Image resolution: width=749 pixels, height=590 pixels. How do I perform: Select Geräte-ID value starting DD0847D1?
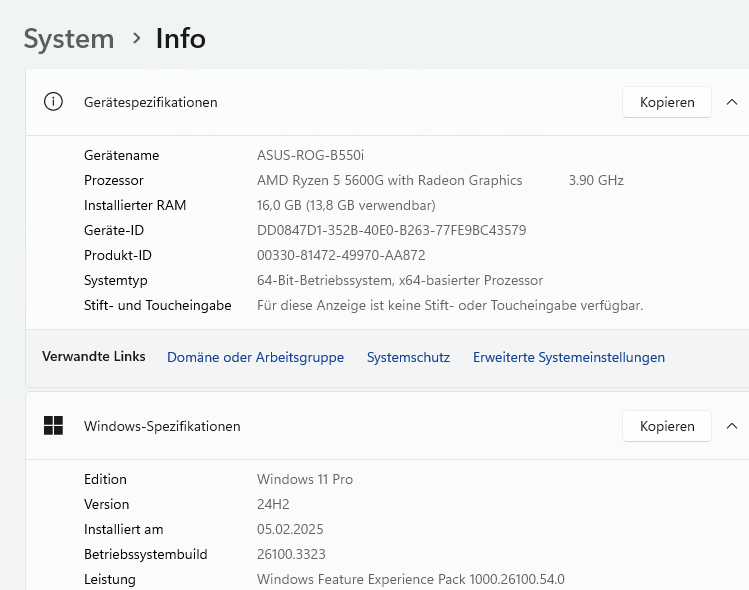(392, 230)
